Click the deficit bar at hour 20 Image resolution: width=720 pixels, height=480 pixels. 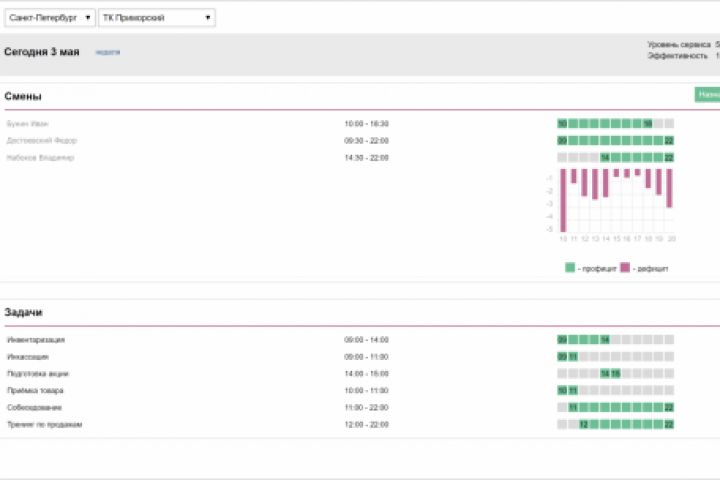669,188
